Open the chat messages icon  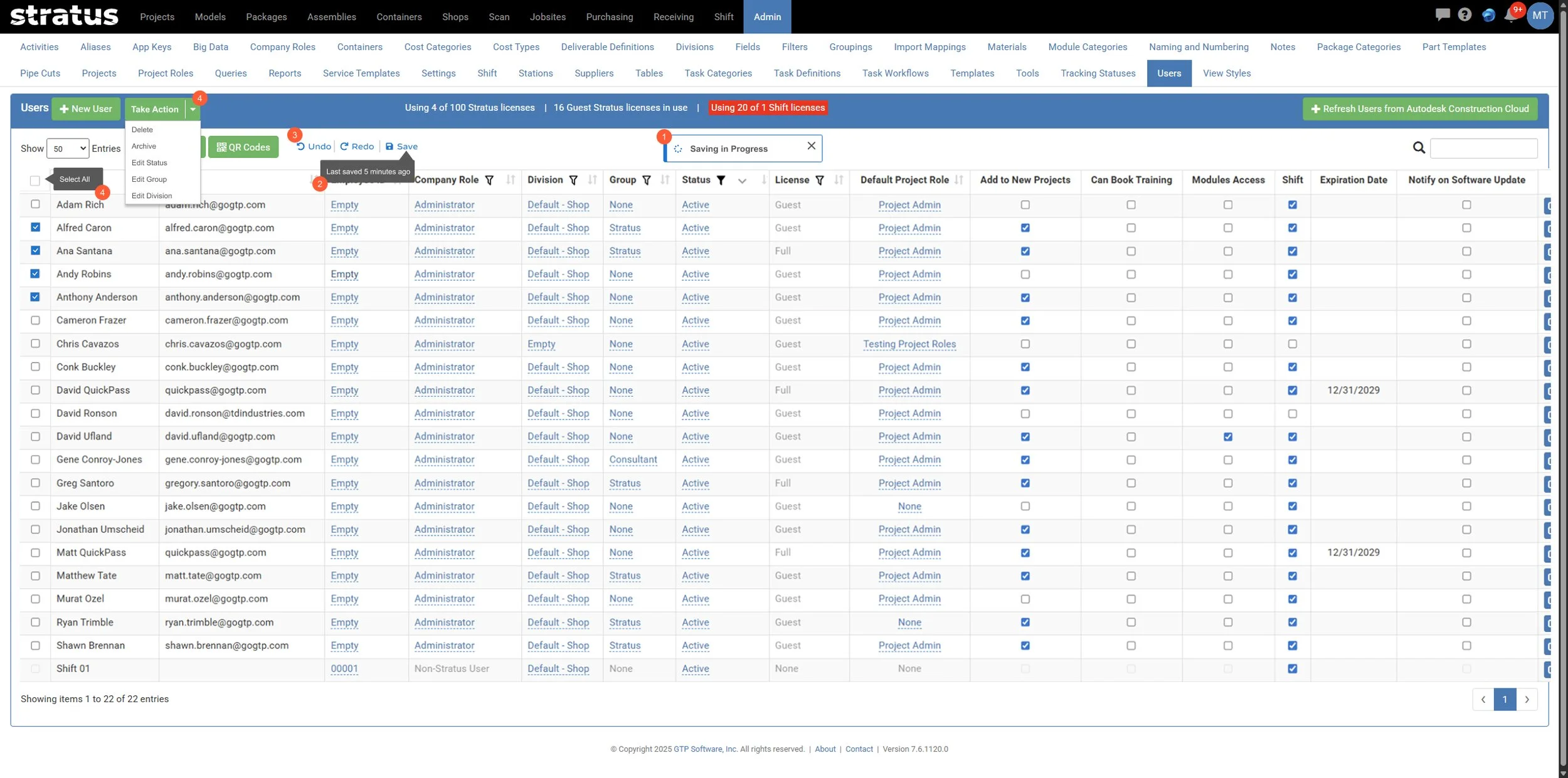point(1442,14)
